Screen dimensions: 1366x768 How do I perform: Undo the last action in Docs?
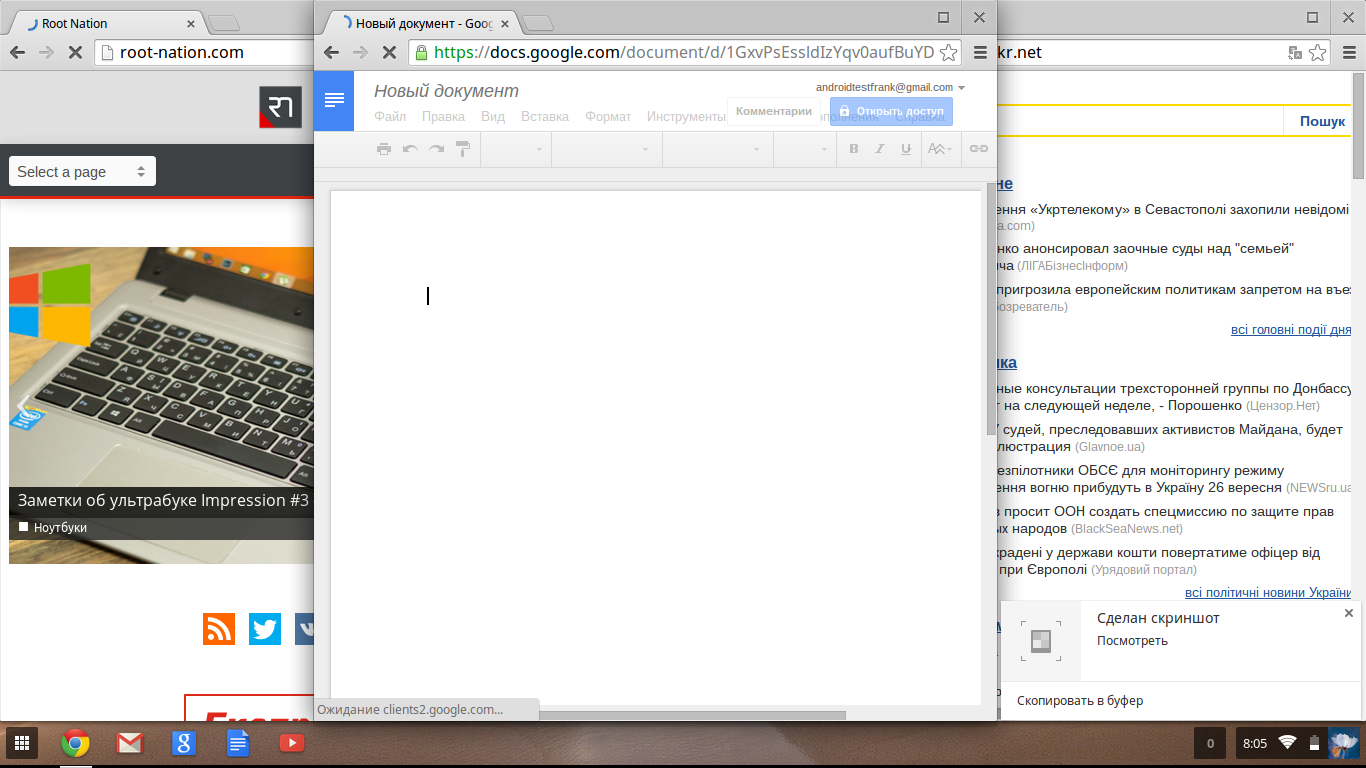[x=410, y=149]
